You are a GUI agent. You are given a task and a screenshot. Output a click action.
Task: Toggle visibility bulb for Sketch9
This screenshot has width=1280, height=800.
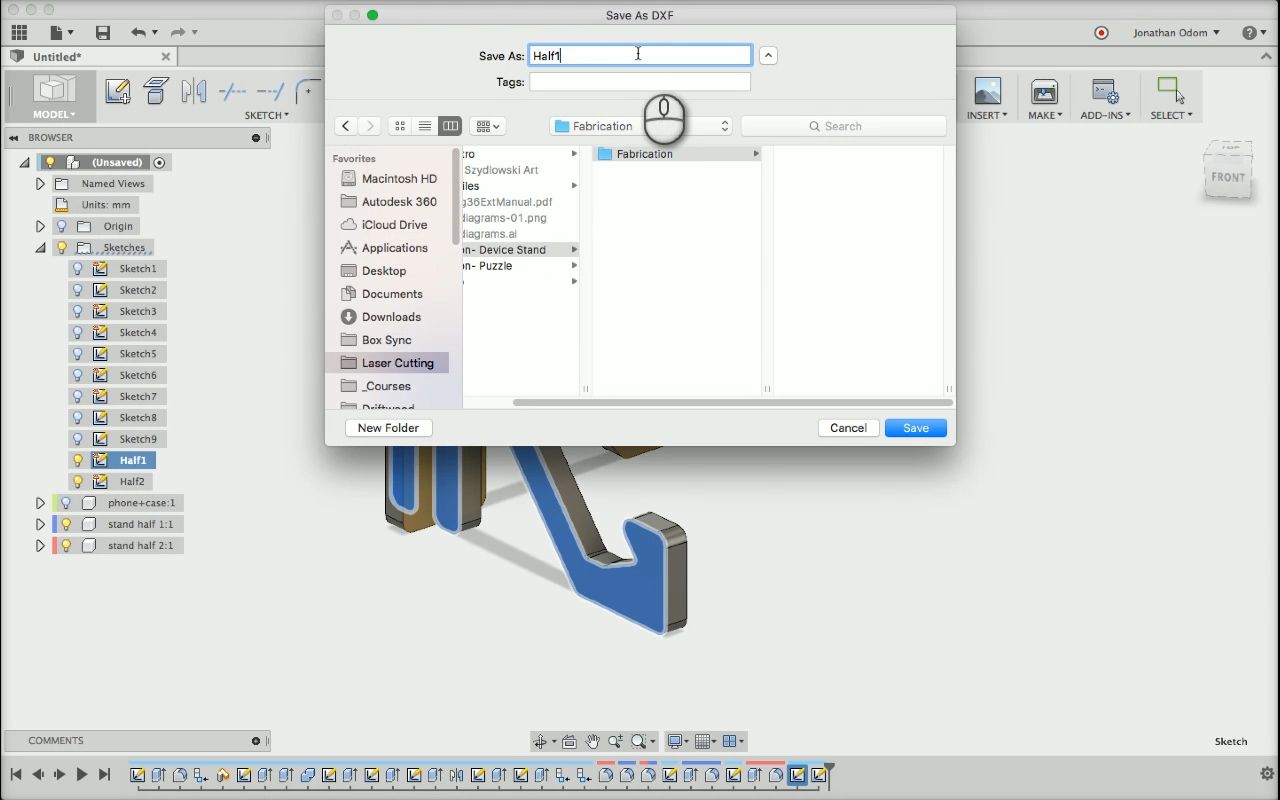pyautogui.click(x=78, y=439)
